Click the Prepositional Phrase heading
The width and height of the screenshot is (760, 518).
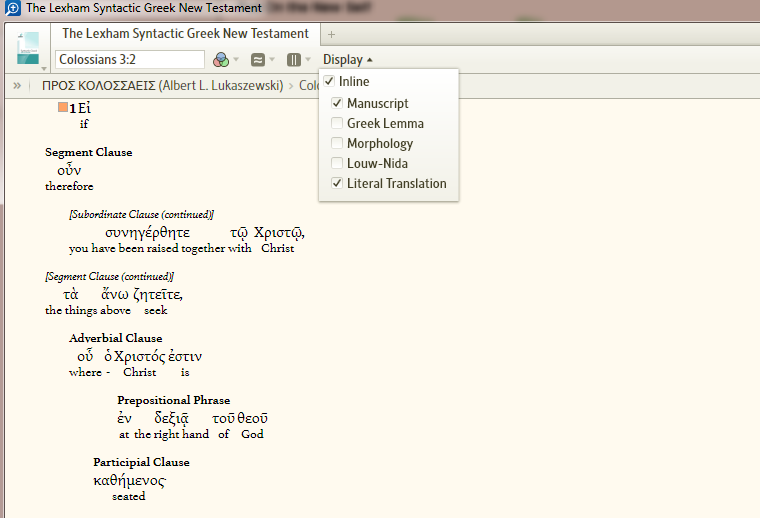pyautogui.click(x=174, y=400)
